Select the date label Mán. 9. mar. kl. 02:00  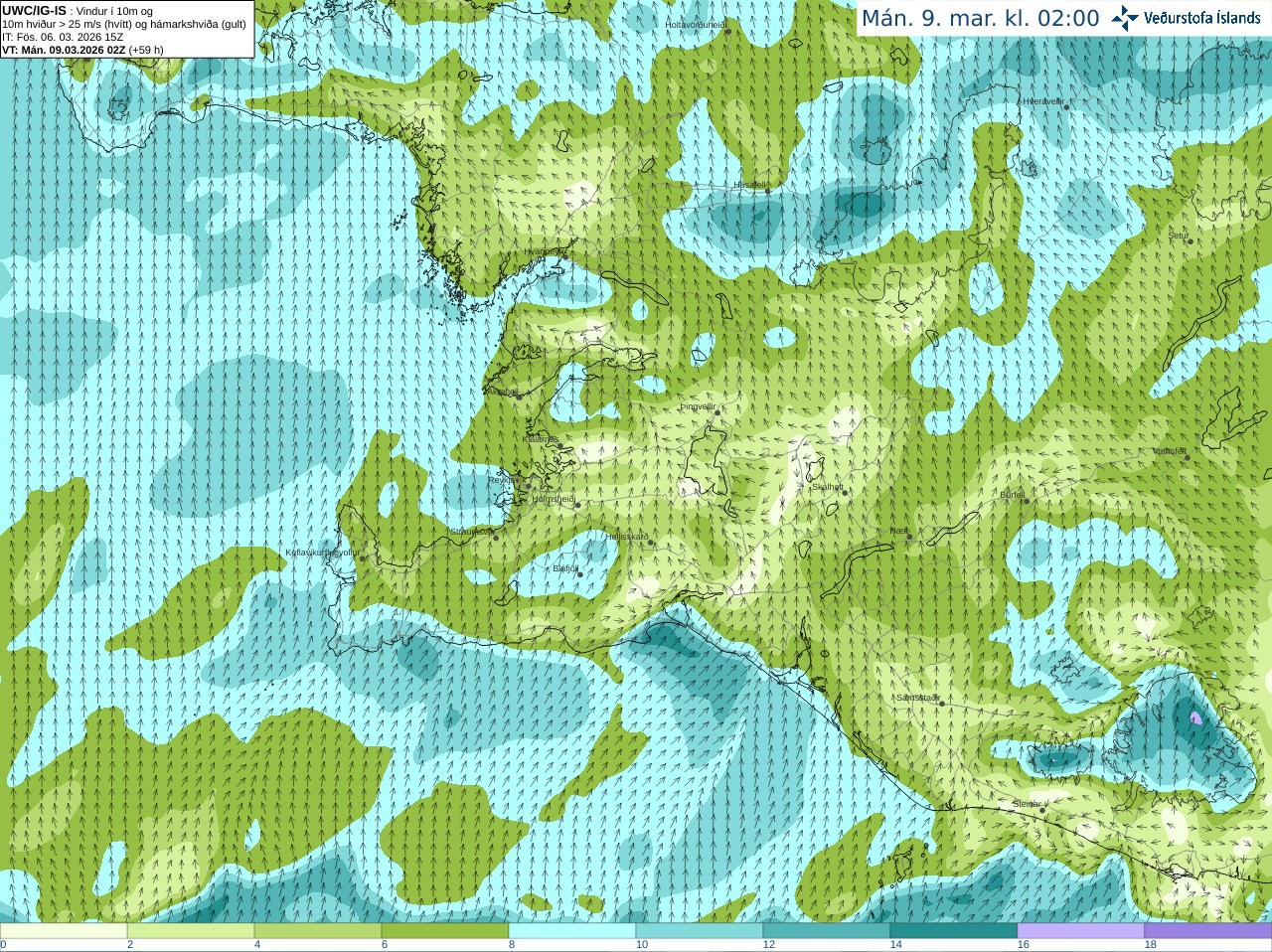[x=980, y=19]
